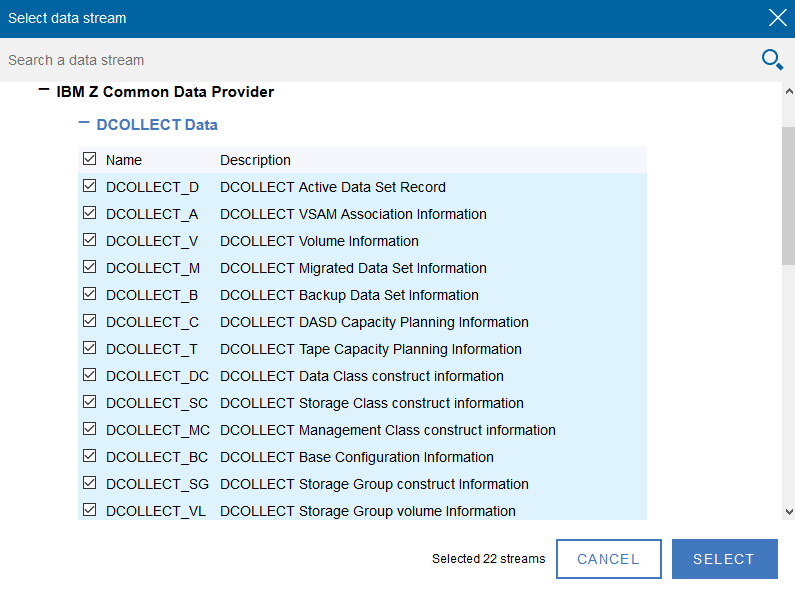Click DCOLLECT Management Class construct information text
Viewport: 795px width, 596px height.
[388, 430]
